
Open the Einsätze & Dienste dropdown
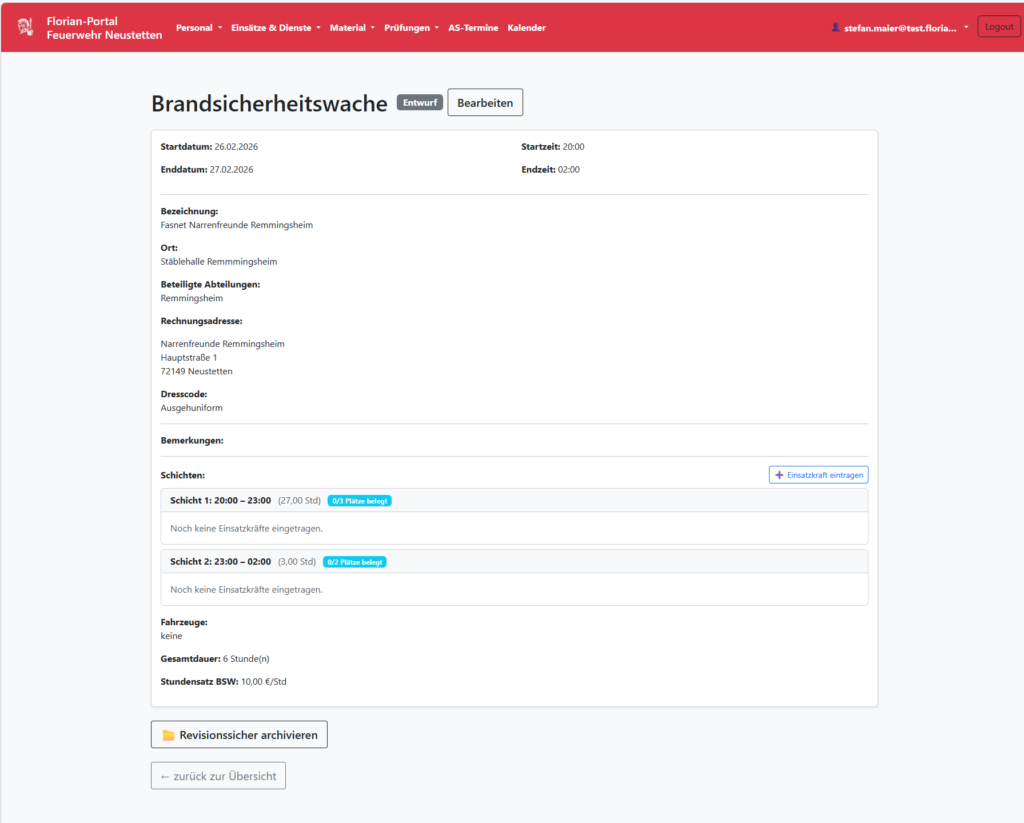click(x=275, y=28)
